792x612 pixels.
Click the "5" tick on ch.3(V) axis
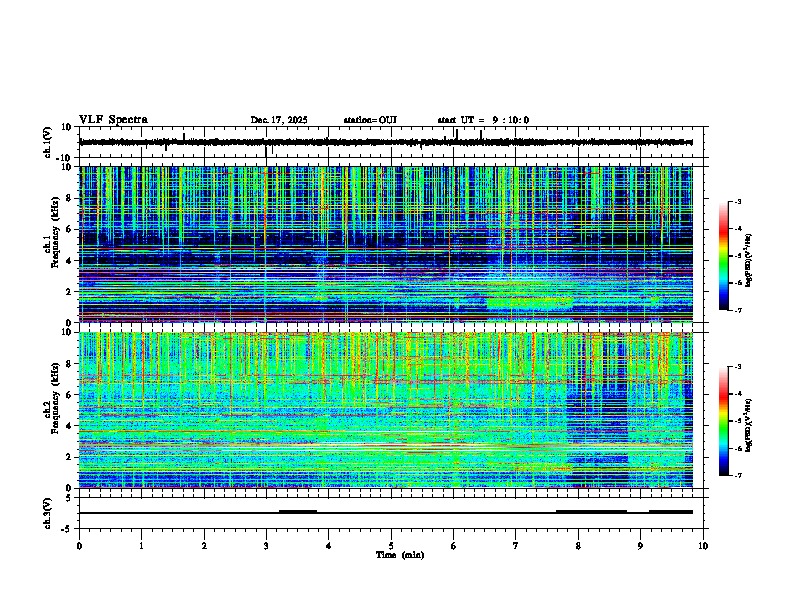[x=70, y=498]
